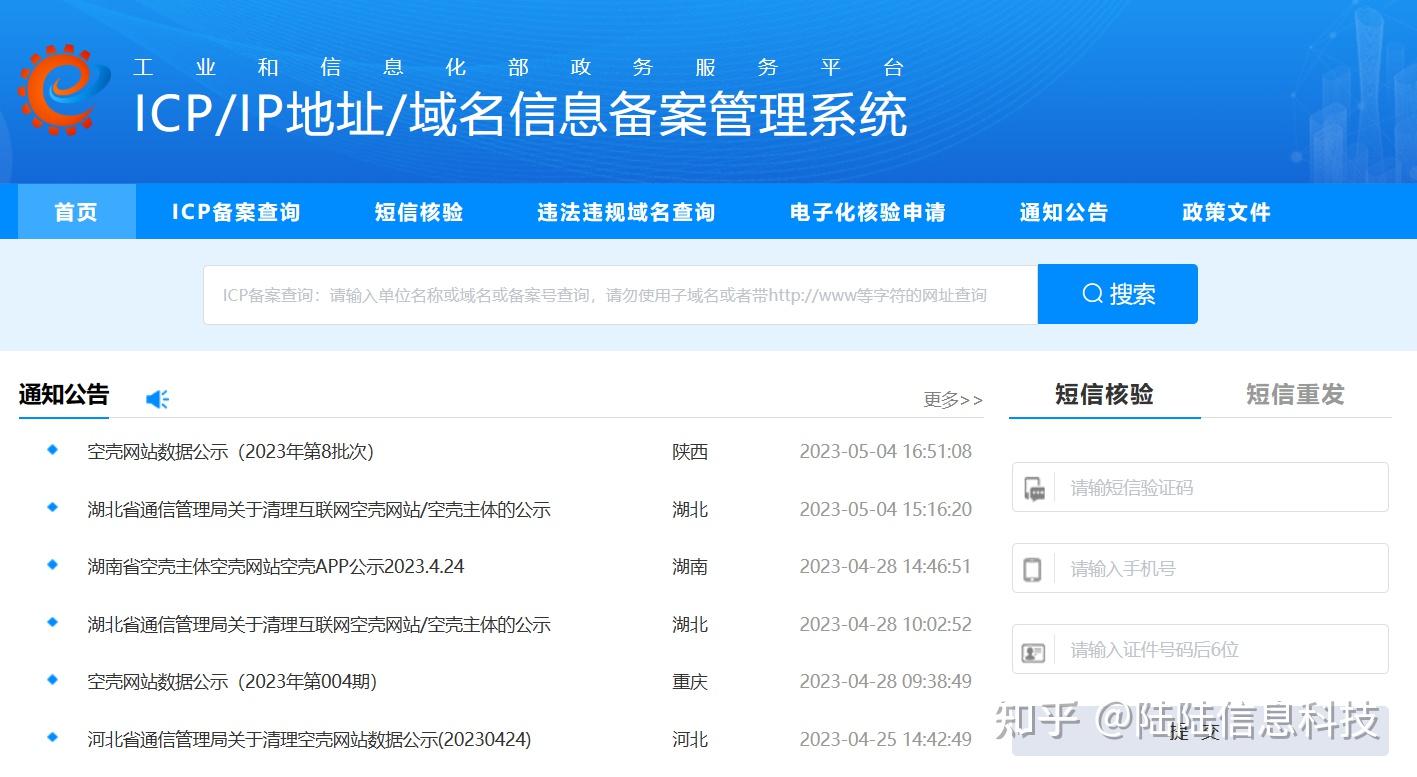The image size is (1417, 777).
Task: Click the blue 搜索 button
Action: [1118, 294]
